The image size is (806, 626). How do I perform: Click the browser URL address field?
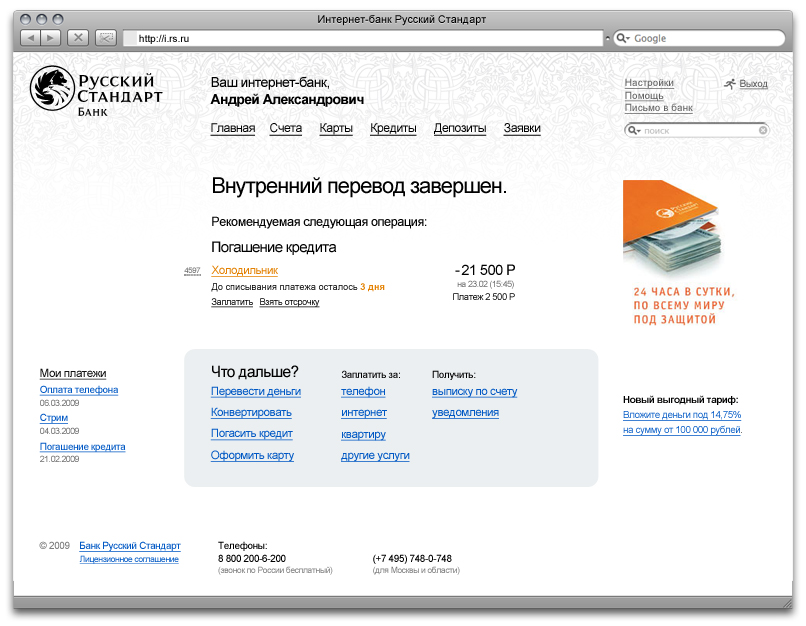coord(365,38)
